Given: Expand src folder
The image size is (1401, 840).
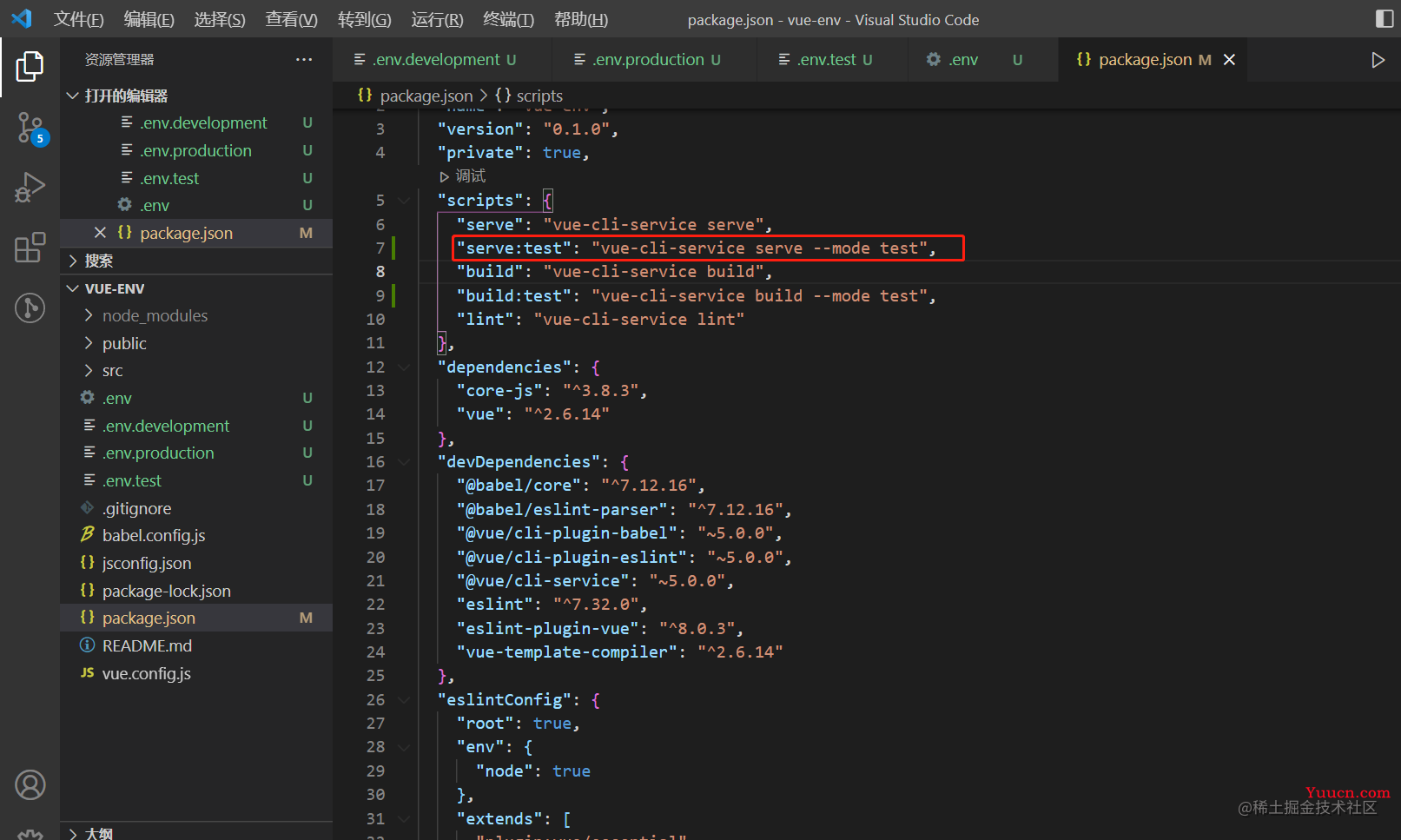Looking at the screenshot, I should [x=196, y=370].
